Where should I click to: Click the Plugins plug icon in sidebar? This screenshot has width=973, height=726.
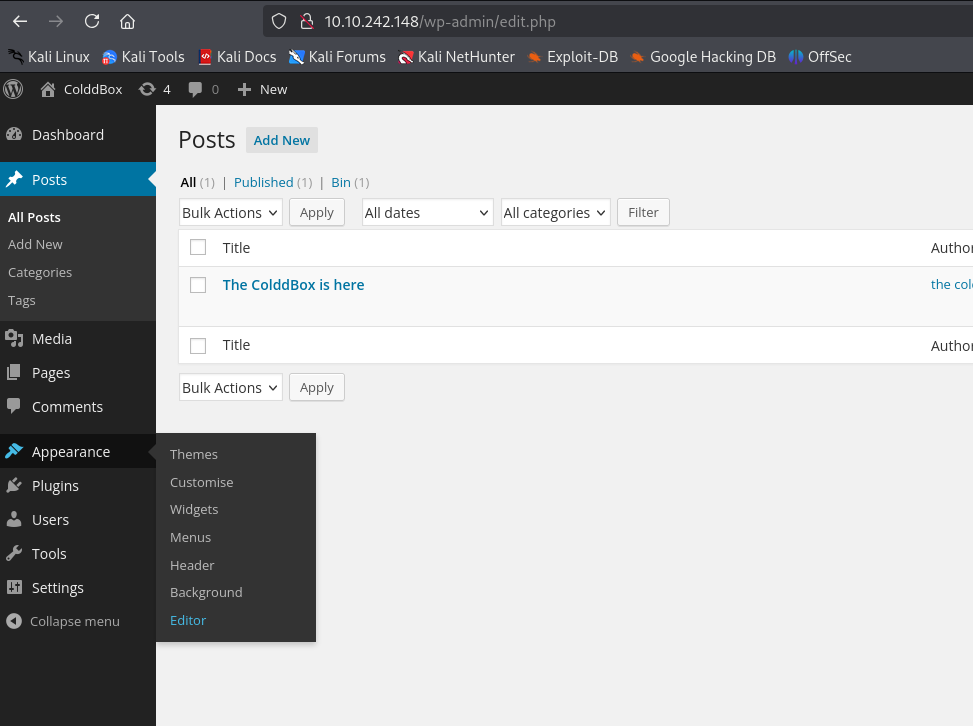[14, 486]
